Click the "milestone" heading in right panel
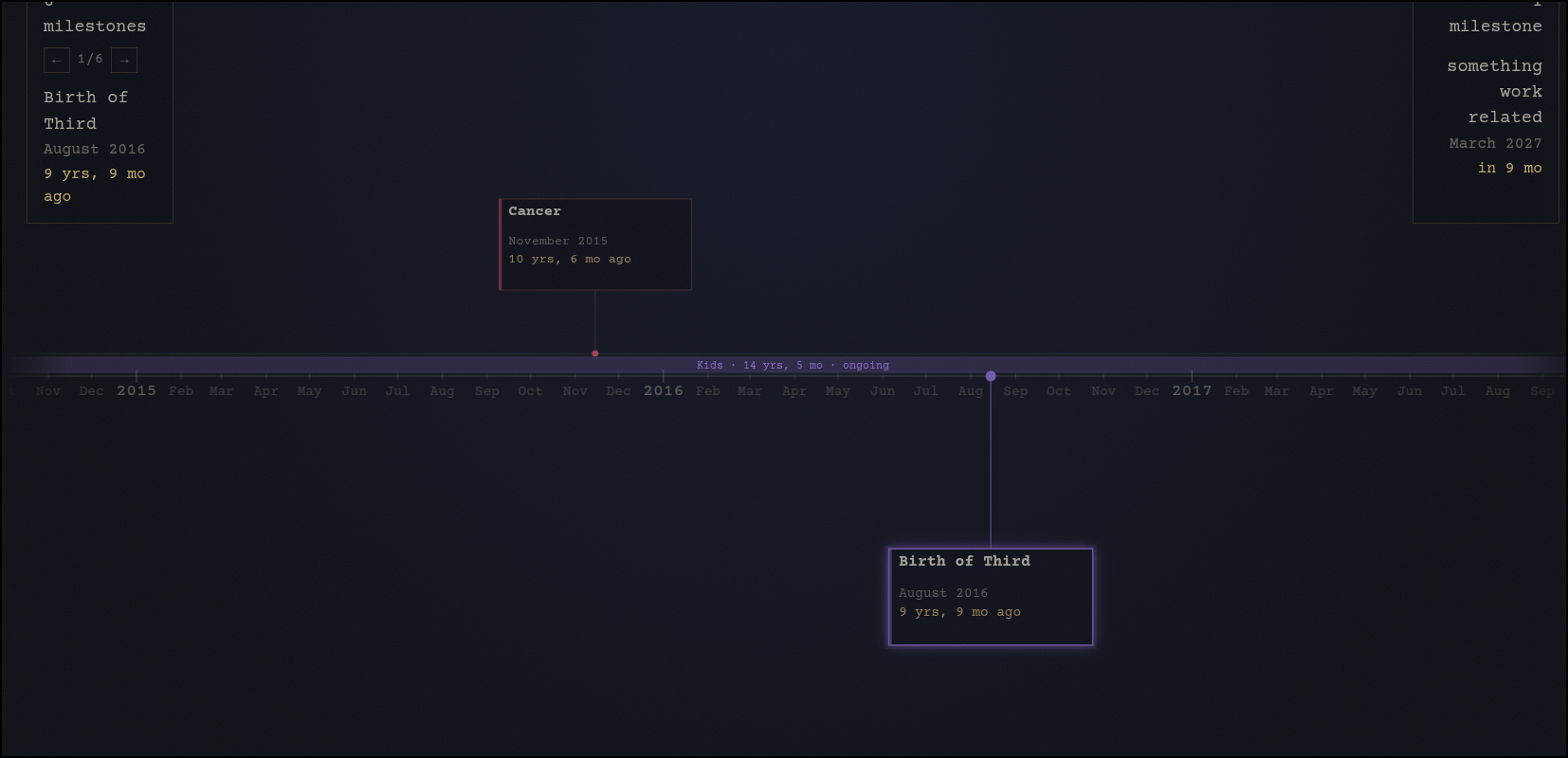 pyautogui.click(x=1495, y=27)
